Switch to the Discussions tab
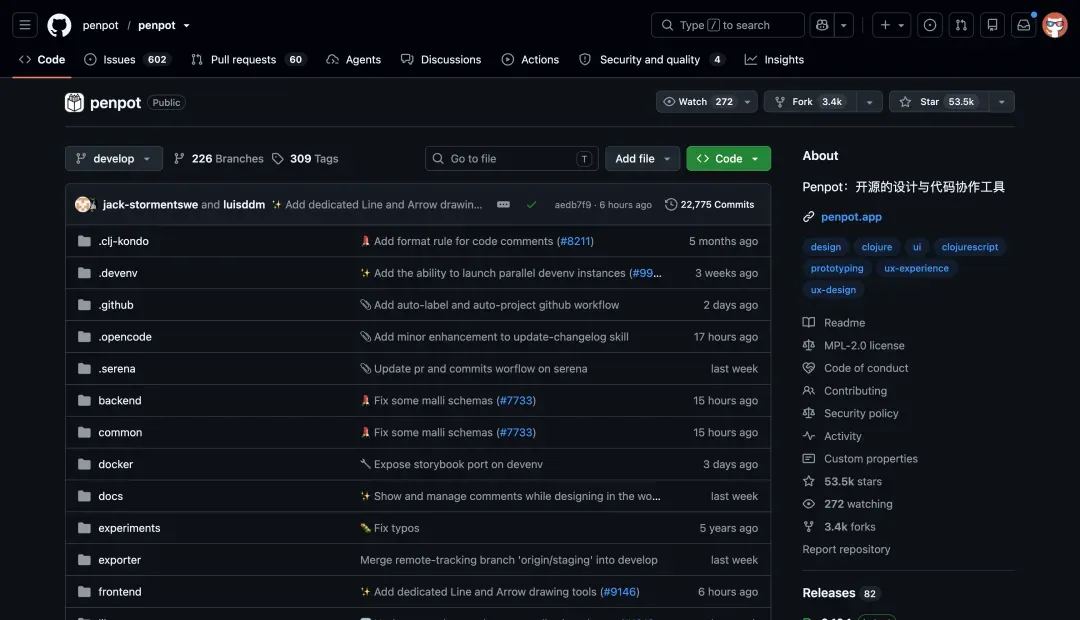Screen dimensions: 1080x620 [441, 60]
